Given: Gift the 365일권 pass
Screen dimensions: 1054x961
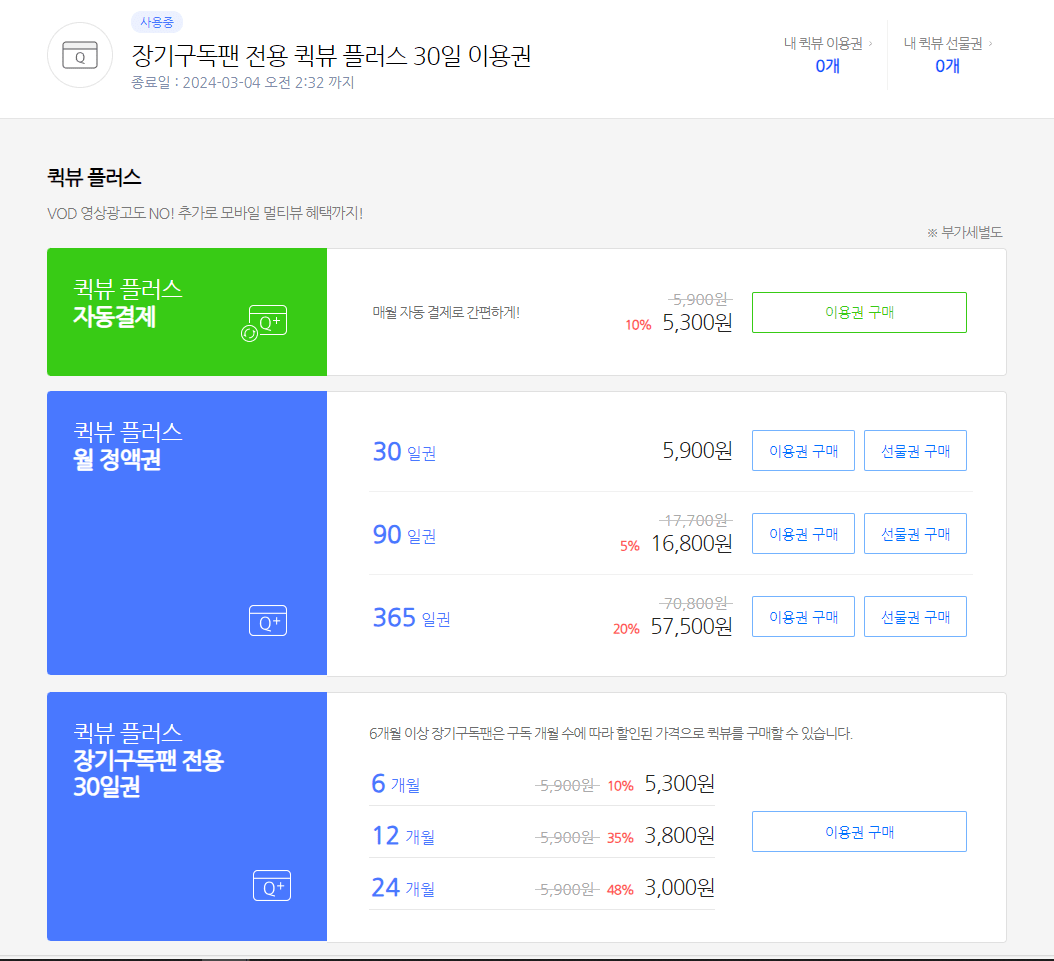Looking at the screenshot, I should point(915,616).
